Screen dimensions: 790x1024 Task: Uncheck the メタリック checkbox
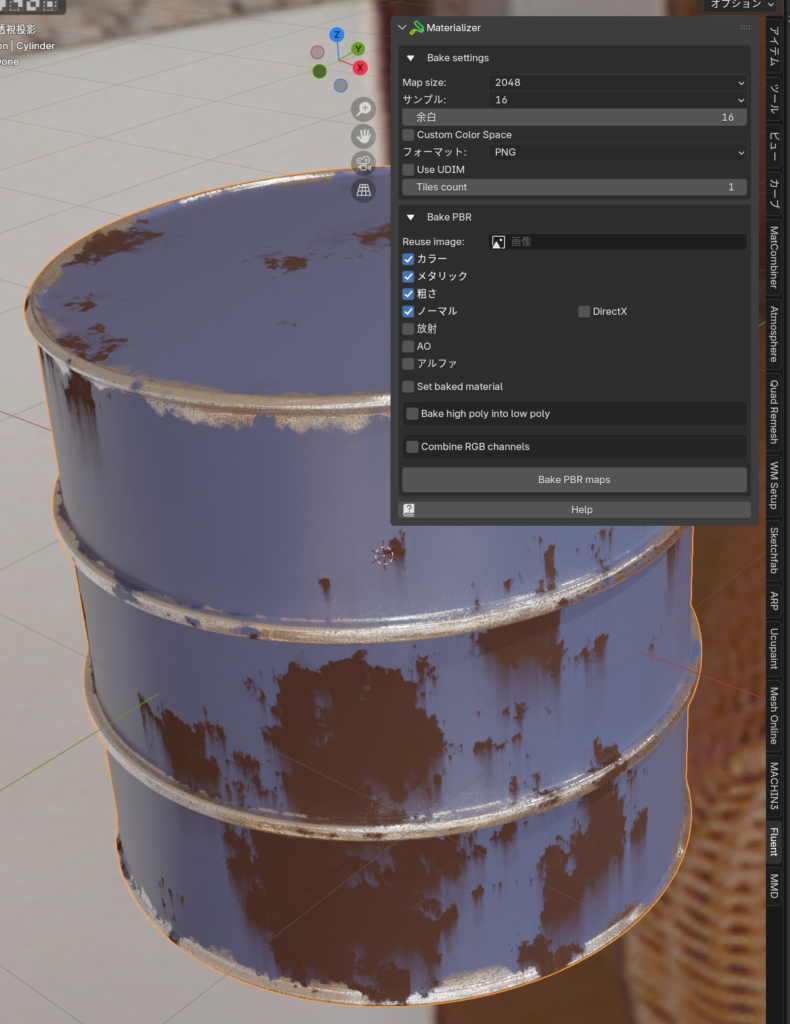click(408, 276)
